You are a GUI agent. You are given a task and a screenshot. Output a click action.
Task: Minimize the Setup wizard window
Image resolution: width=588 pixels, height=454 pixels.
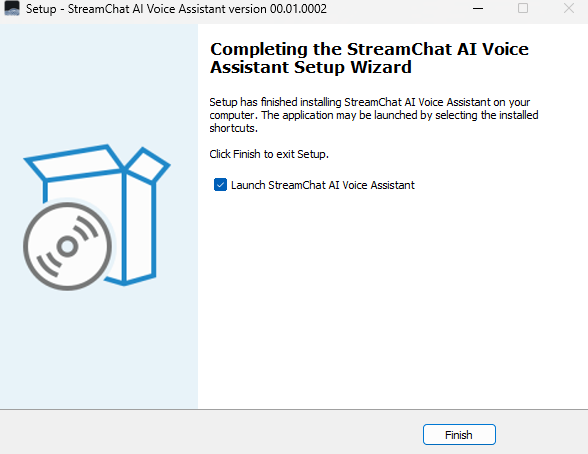478,8
